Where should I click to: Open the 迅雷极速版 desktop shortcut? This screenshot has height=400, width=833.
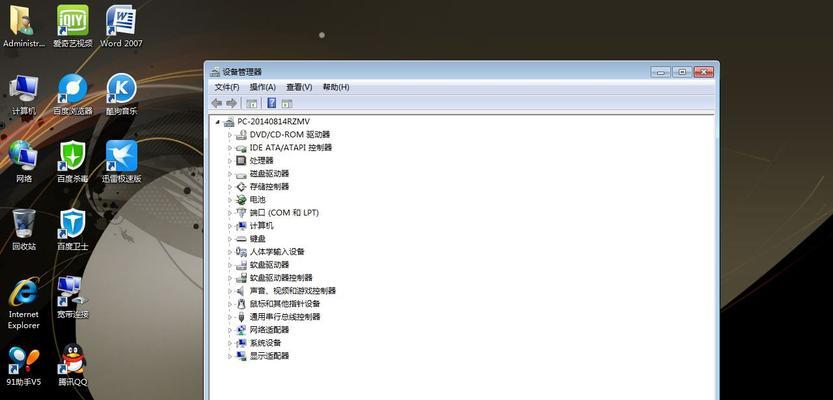point(121,162)
